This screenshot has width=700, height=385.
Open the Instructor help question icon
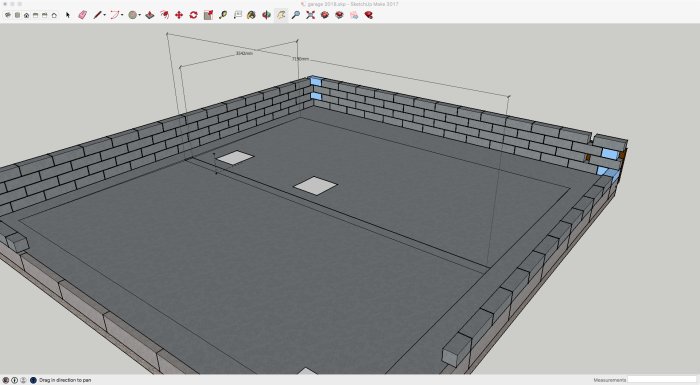[x=33, y=380]
